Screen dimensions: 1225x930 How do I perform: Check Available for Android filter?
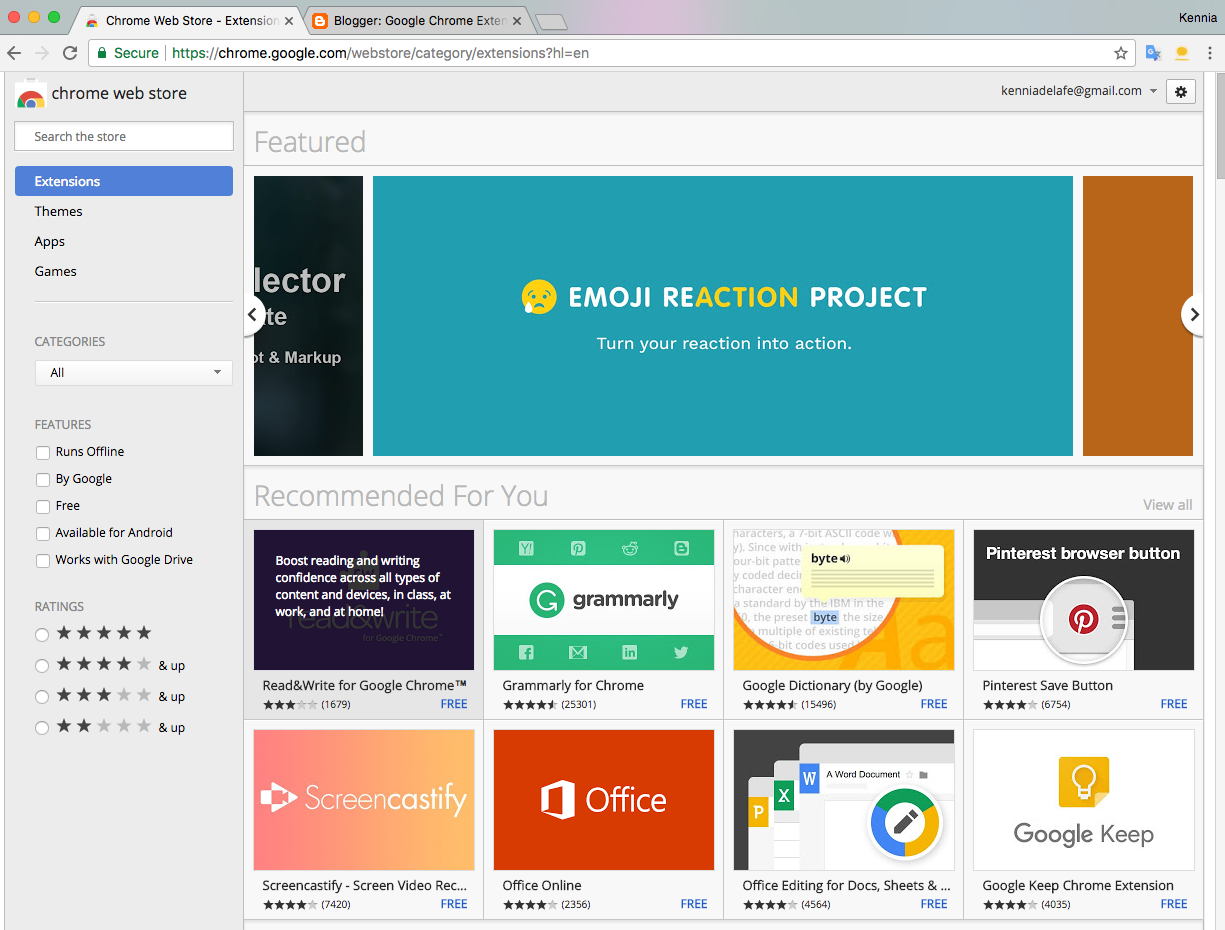tap(42, 533)
